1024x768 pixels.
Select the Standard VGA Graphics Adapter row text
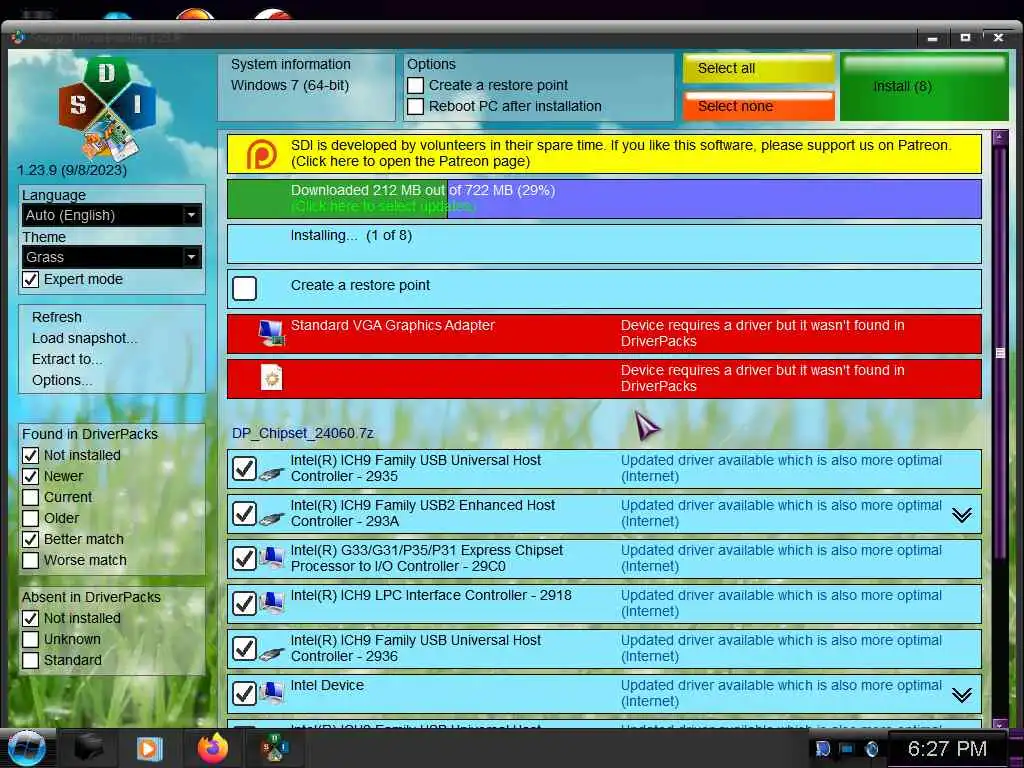[392, 325]
